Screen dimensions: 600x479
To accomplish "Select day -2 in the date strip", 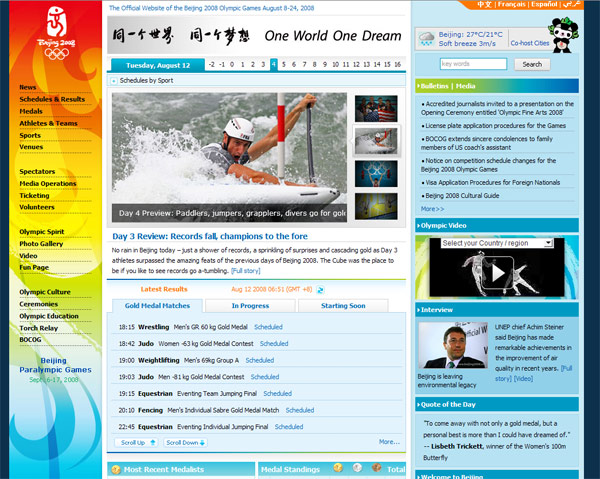I will pos(212,65).
